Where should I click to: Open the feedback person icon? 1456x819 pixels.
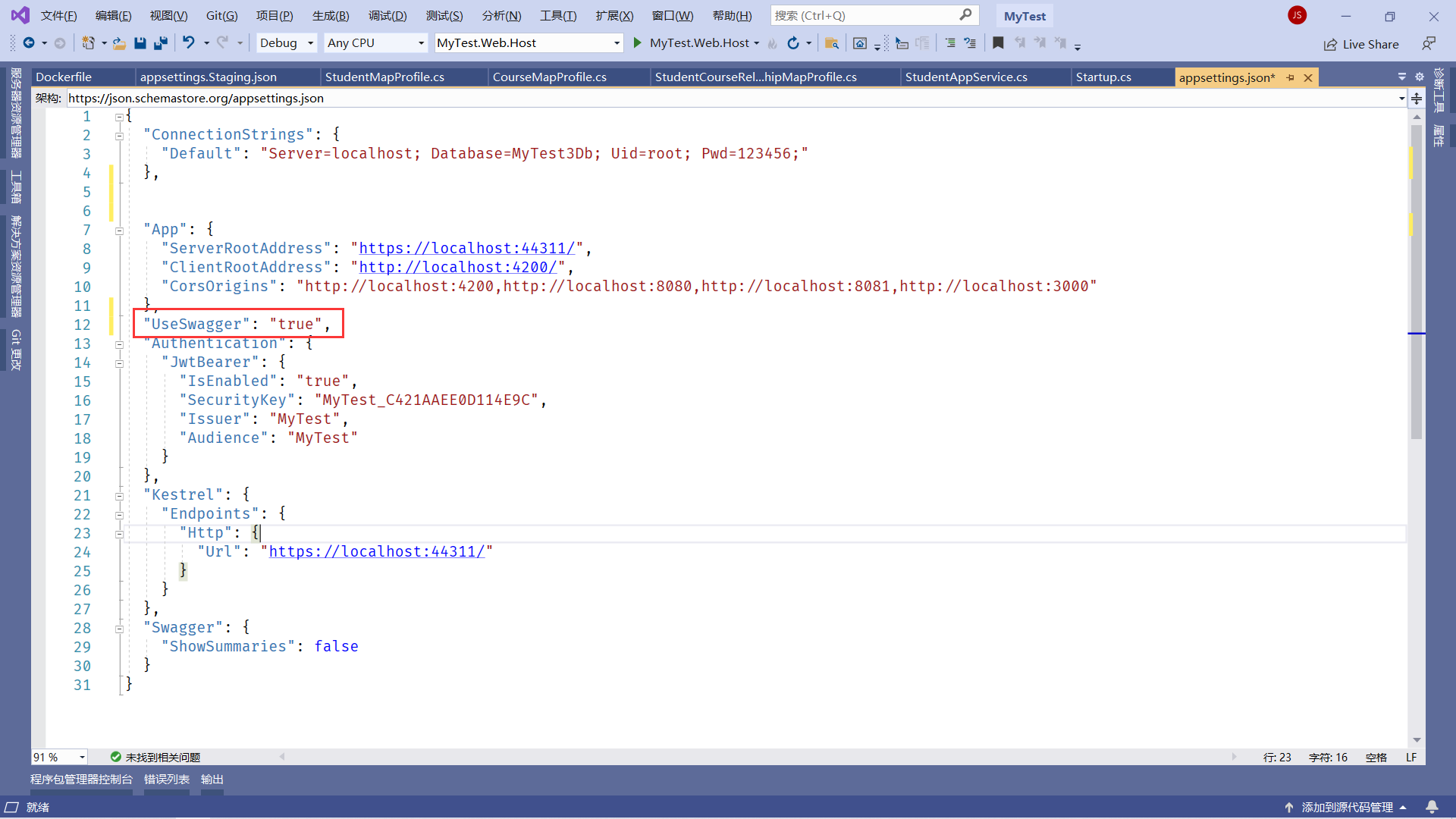pos(1429,44)
